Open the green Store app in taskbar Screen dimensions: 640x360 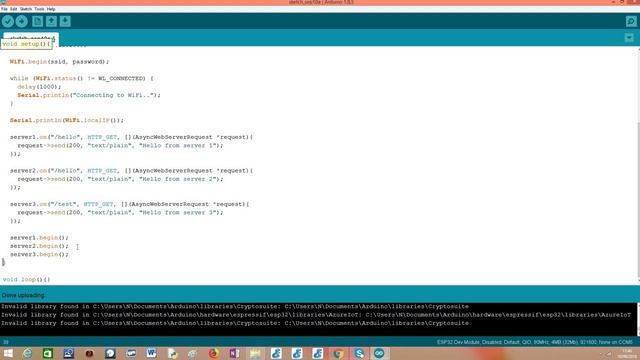(x=48, y=353)
